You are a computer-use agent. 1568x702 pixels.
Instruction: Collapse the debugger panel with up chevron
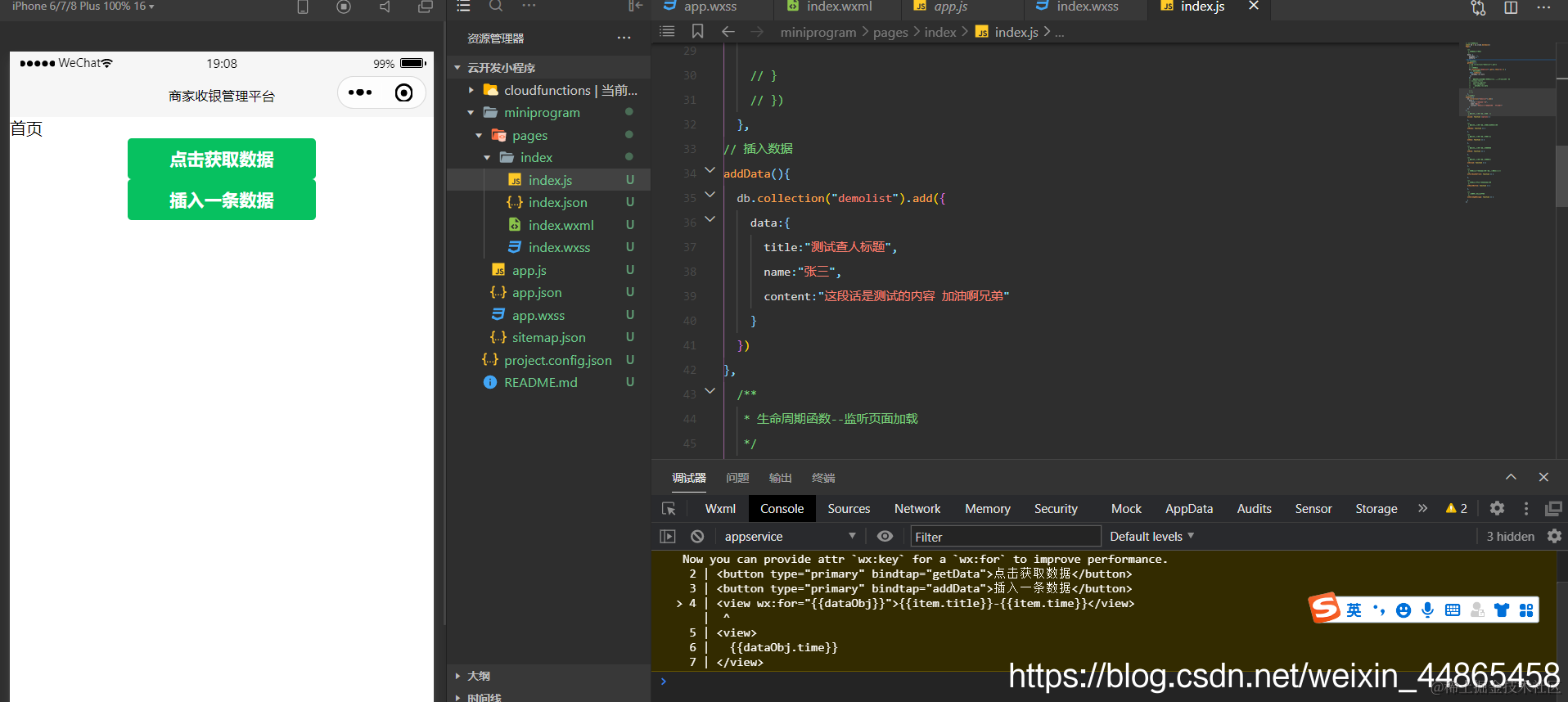pos(1511,477)
